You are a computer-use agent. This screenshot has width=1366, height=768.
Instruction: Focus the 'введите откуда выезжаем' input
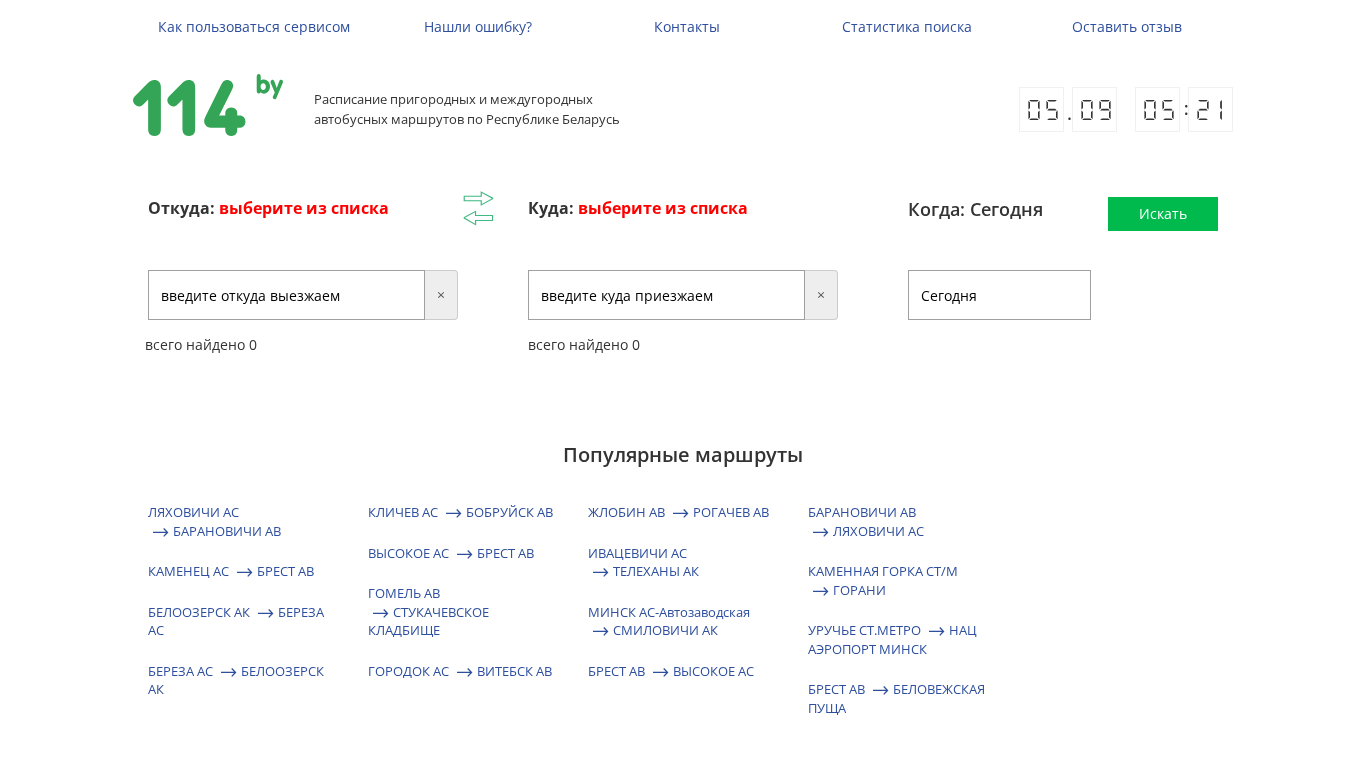click(286, 295)
